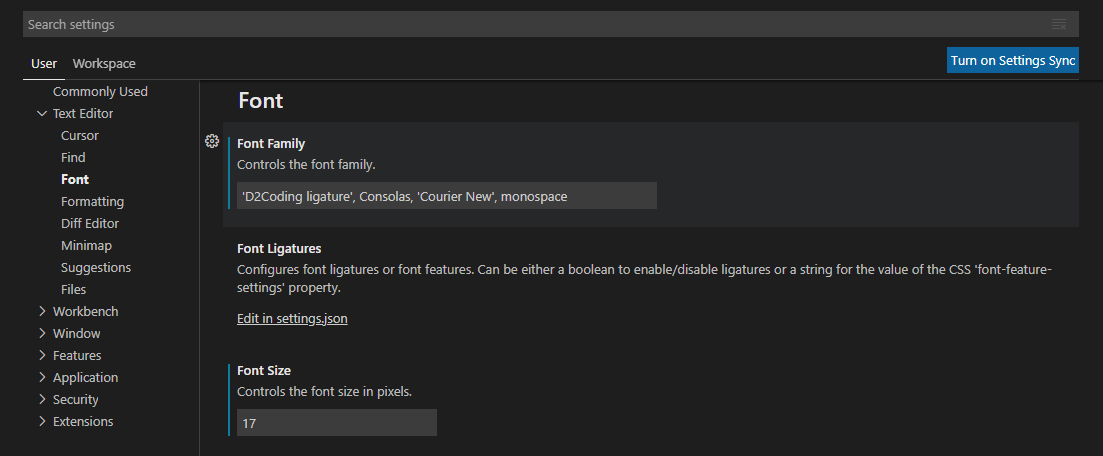
Task: Switch to the Workspace settings tab
Action: pos(104,63)
